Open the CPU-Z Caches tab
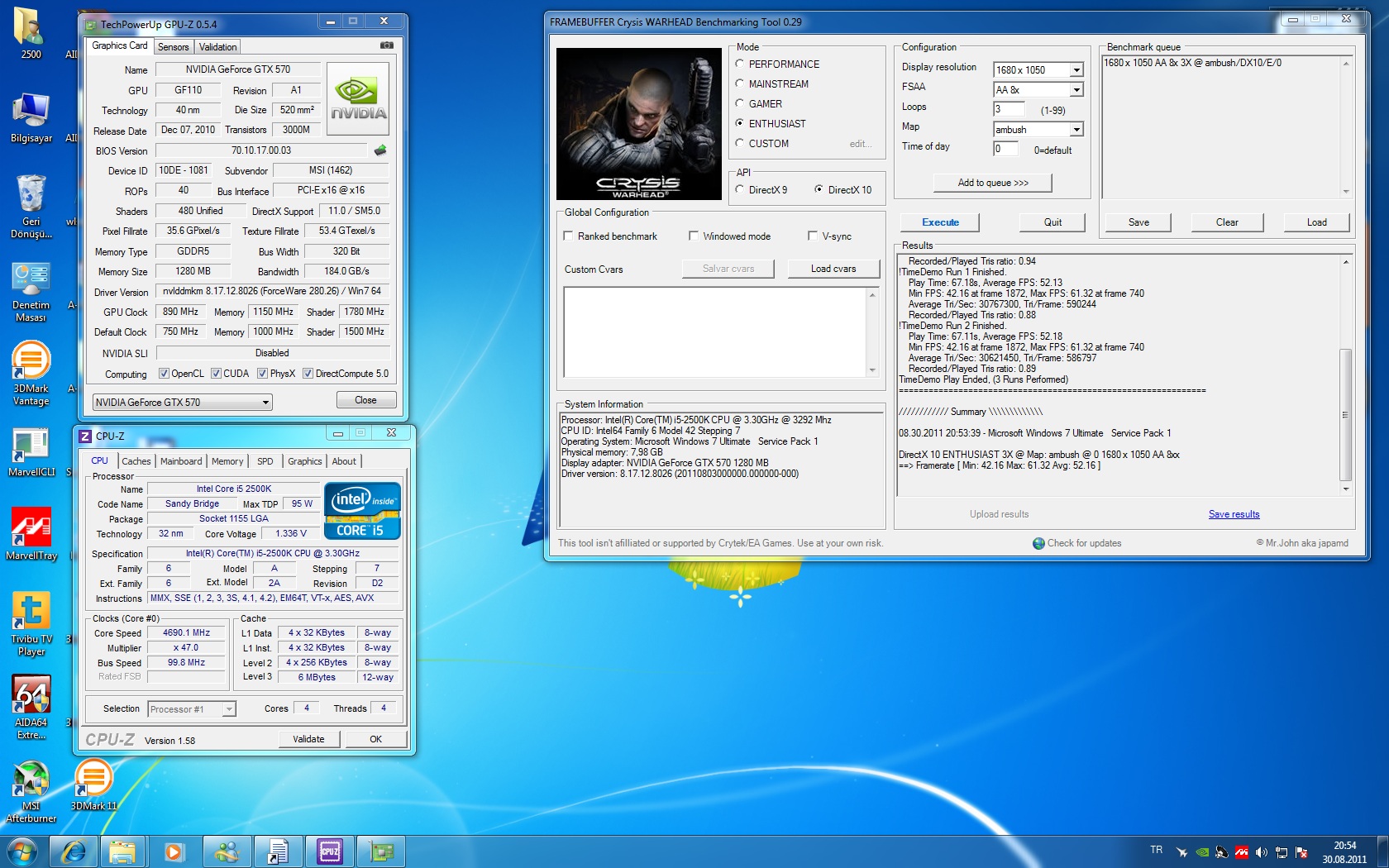 click(136, 461)
